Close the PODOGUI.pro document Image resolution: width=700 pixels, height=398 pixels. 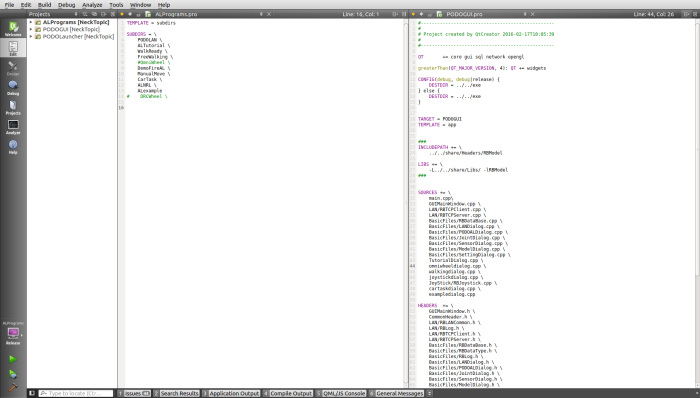point(532,14)
